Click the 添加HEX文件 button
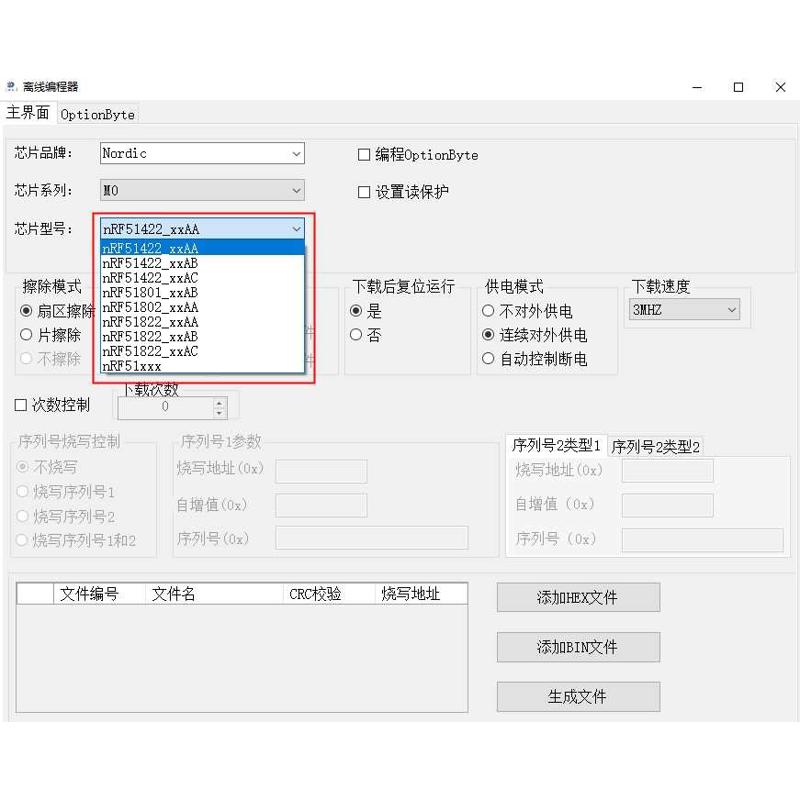The width and height of the screenshot is (800, 800). click(x=578, y=597)
